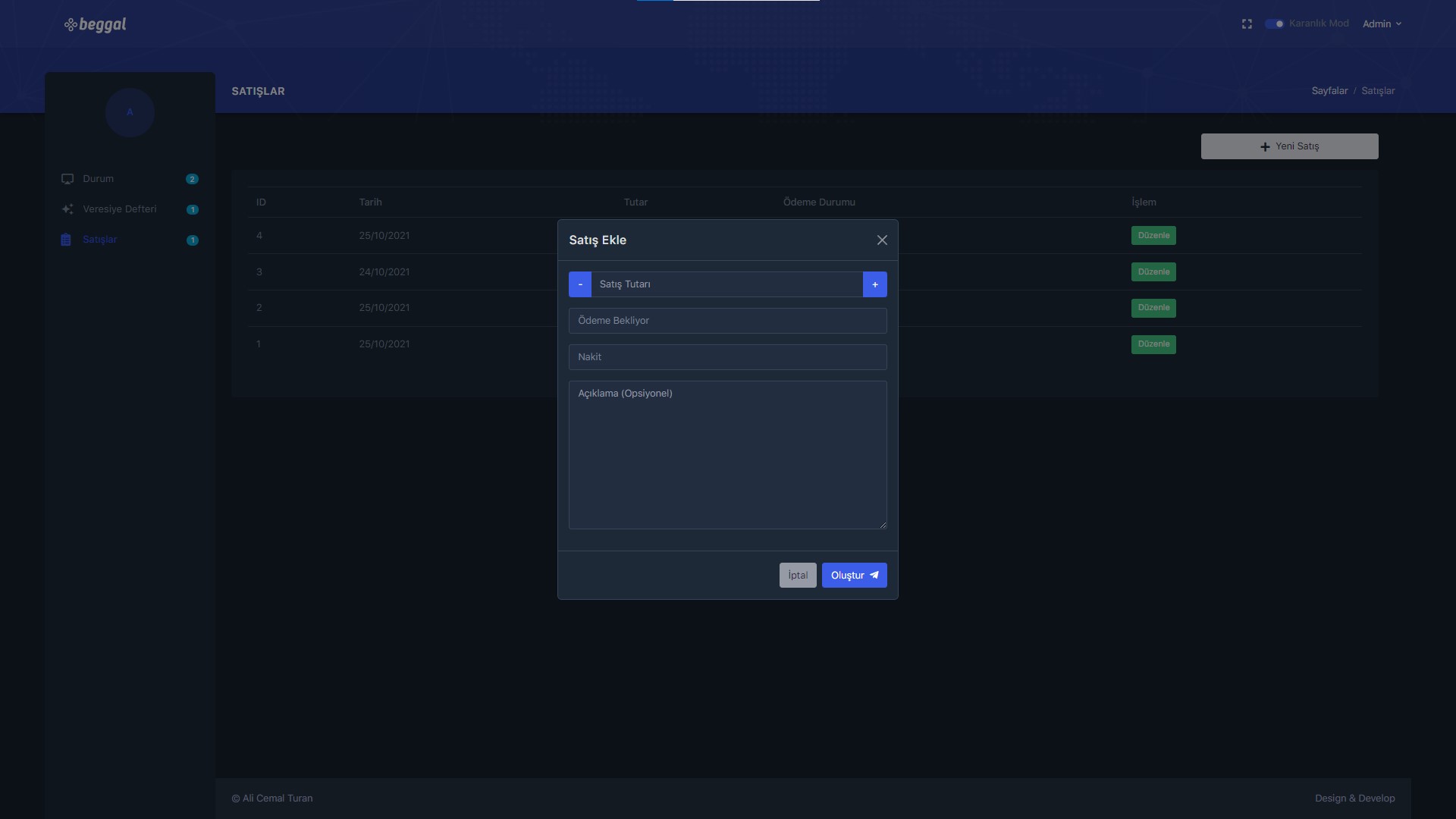Toggle fullscreen mode icon
1456x819 pixels.
point(1247,24)
